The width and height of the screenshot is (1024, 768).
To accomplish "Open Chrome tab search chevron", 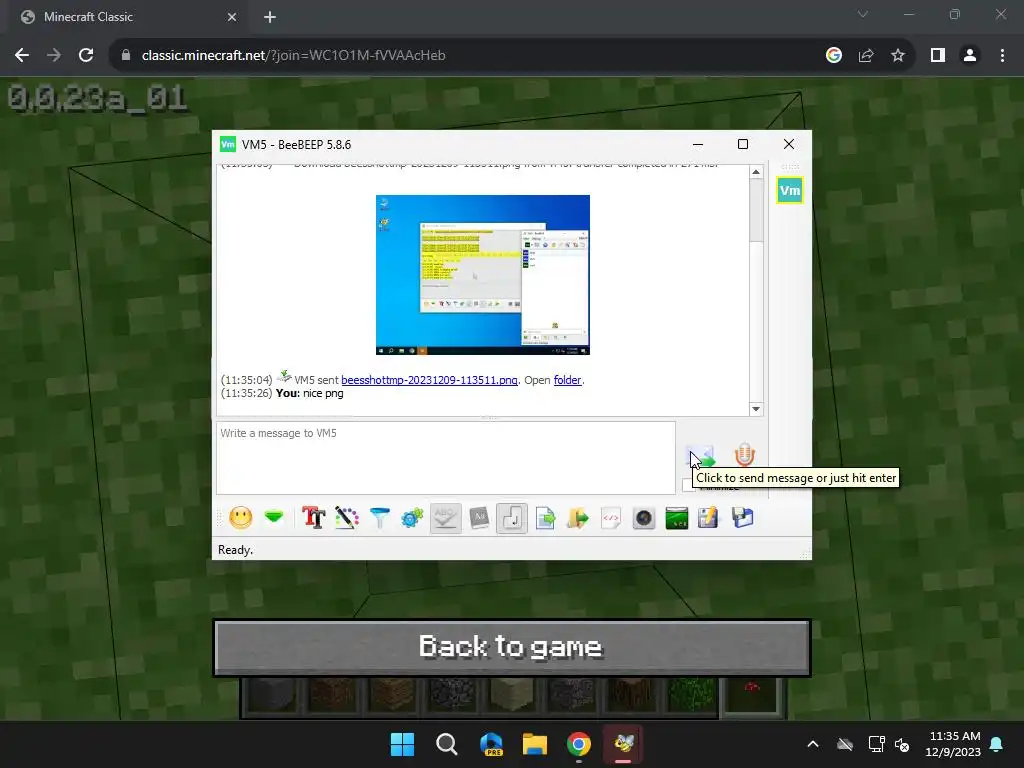I will (x=863, y=14).
